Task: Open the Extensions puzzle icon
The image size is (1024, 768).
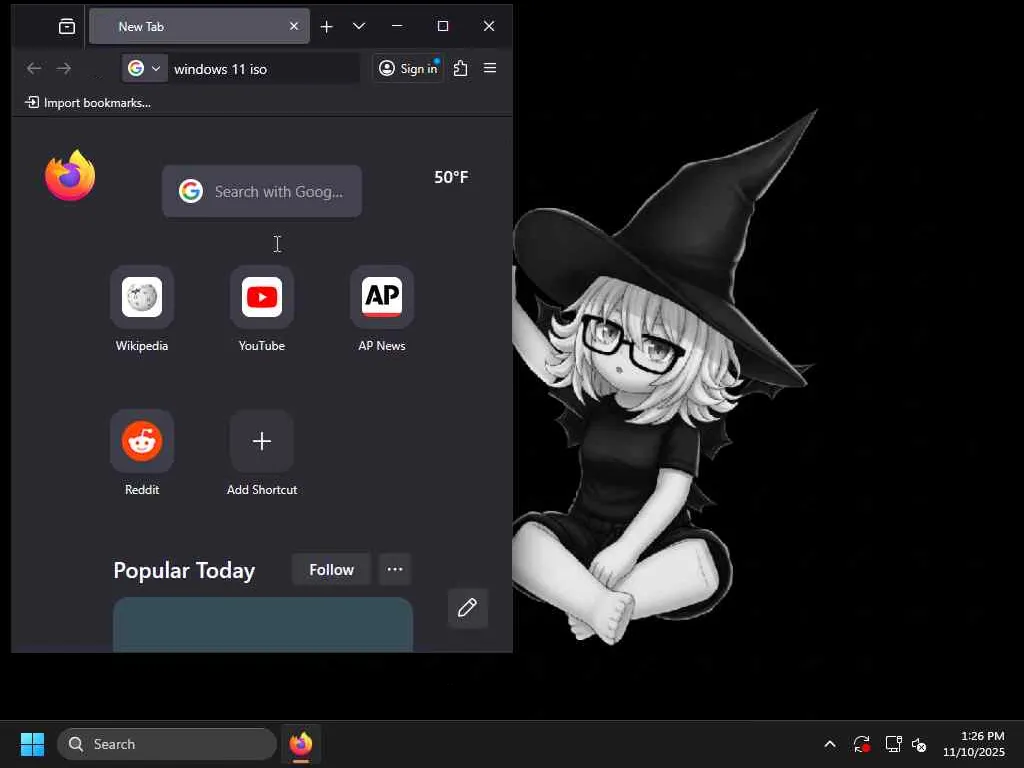Action: coord(460,69)
